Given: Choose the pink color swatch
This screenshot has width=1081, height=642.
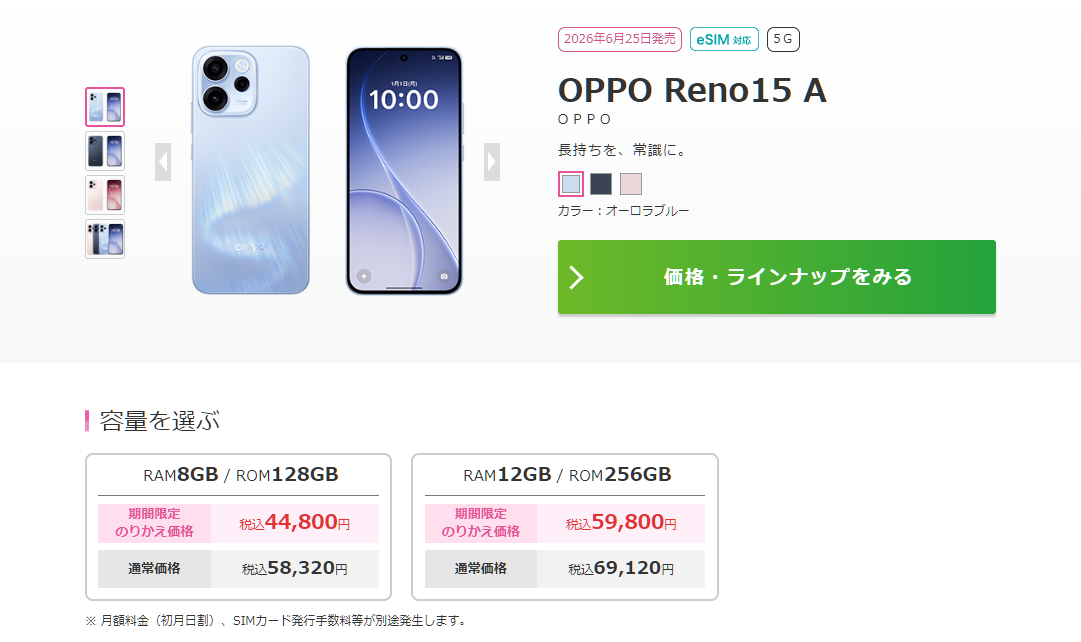Looking at the screenshot, I should (x=631, y=184).
